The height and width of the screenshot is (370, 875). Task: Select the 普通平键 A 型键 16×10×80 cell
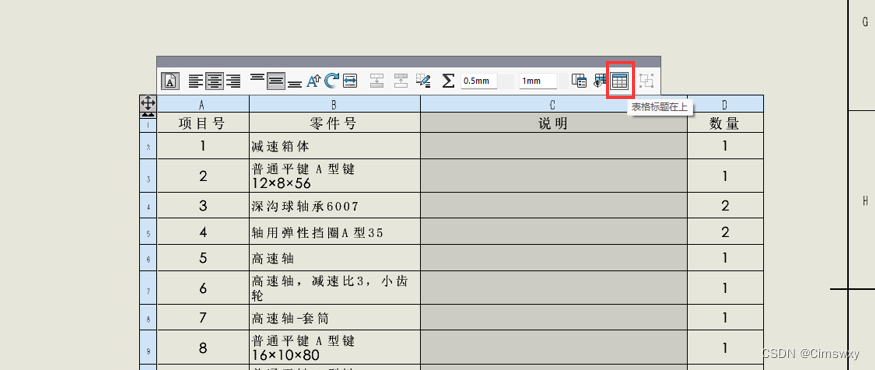[335, 348]
